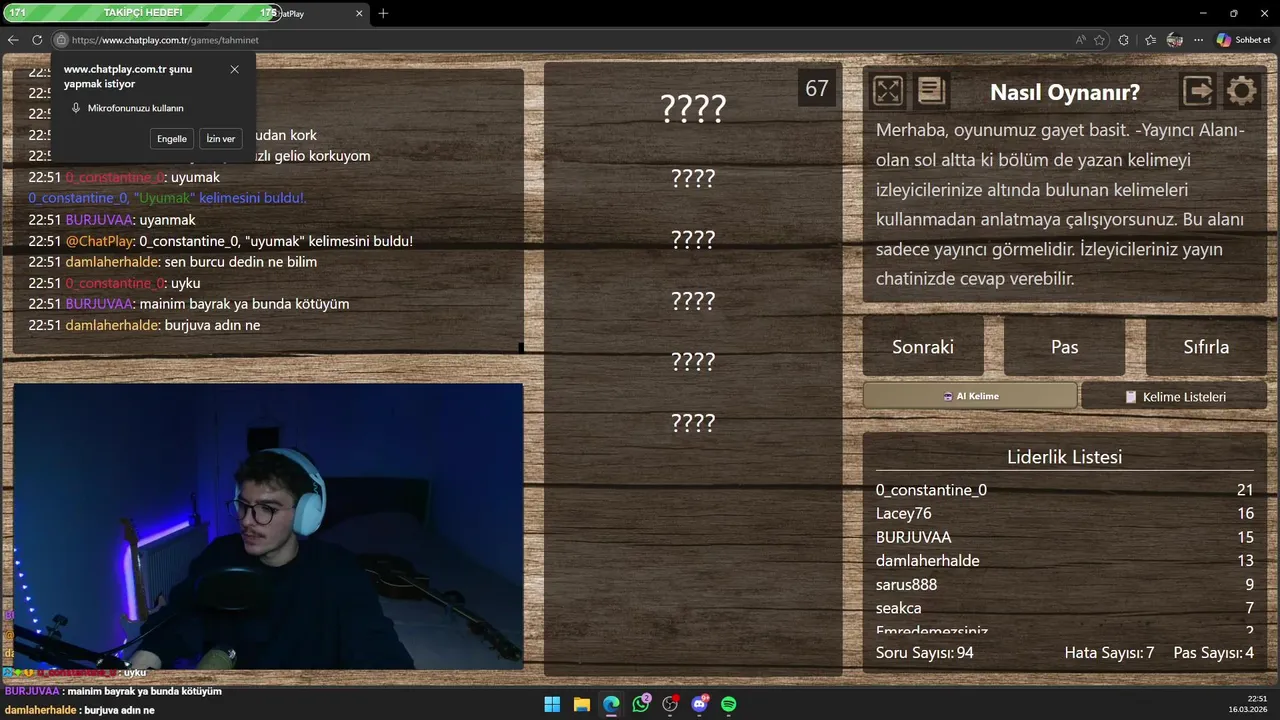Click the site info icon in address bar
Screen dimensions: 1280x720
pyautogui.click(x=61, y=40)
